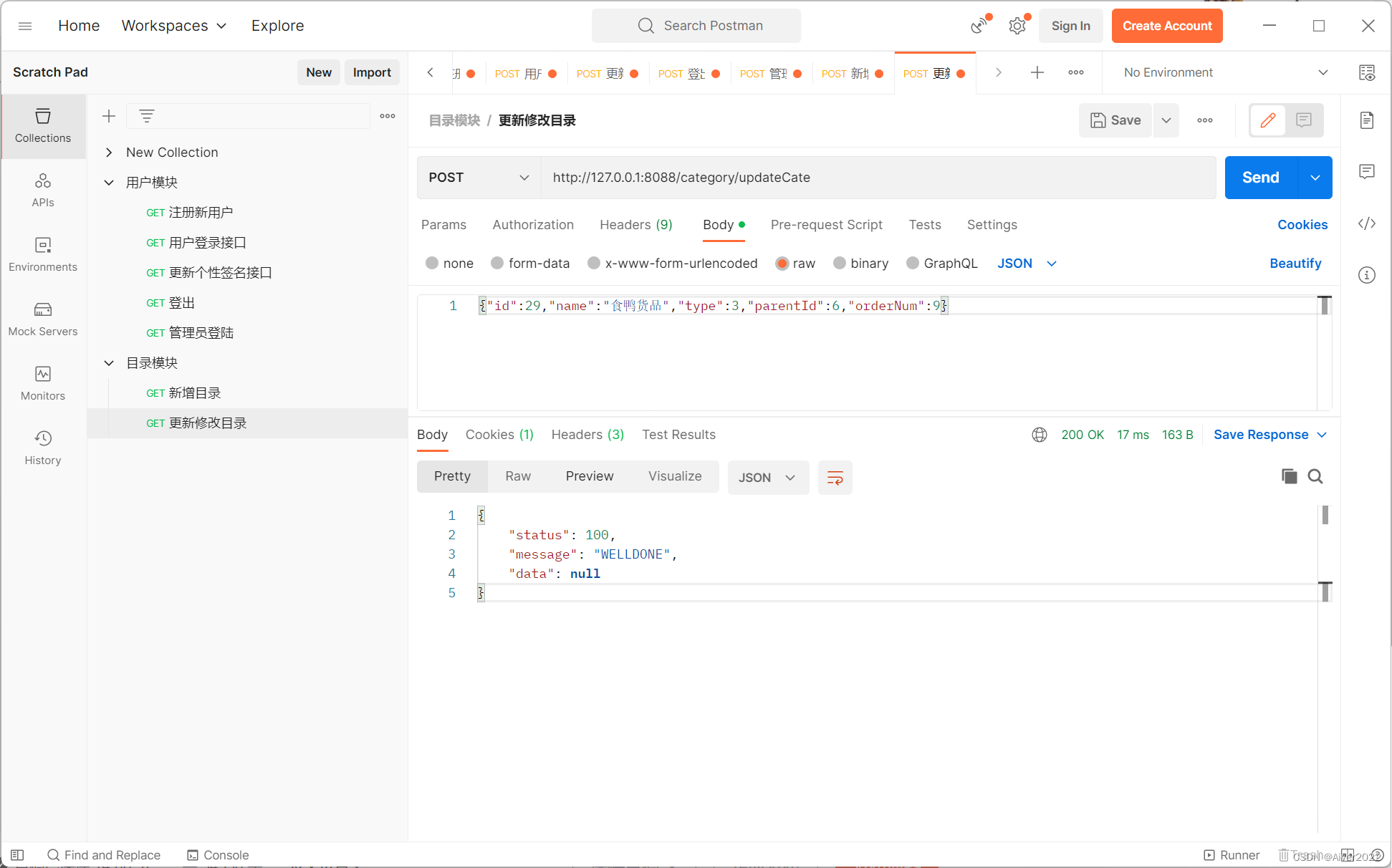1392x868 pixels.
Task: Open response Headers (3) tab
Action: click(x=587, y=435)
